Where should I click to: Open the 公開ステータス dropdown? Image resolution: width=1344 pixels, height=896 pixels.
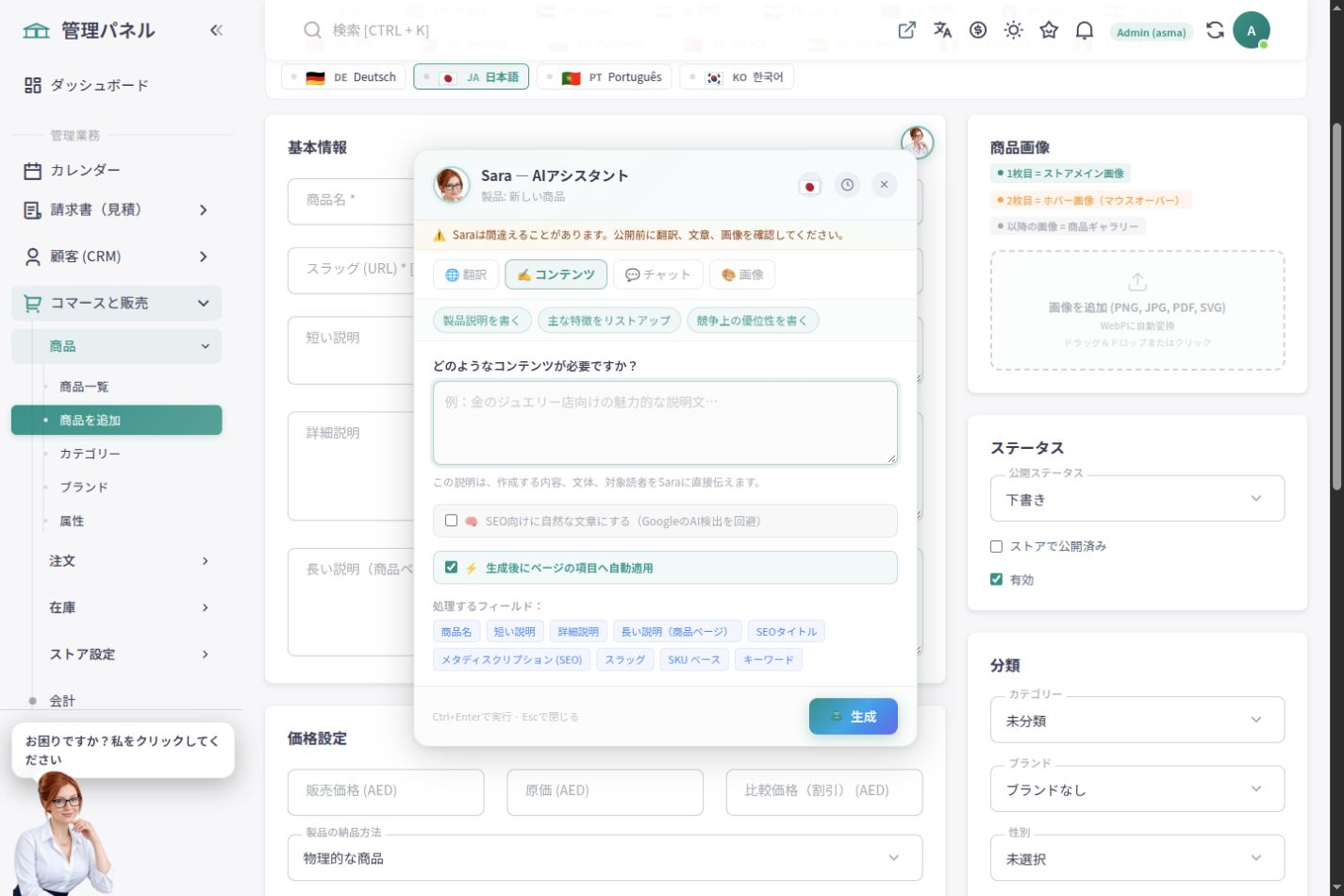[1137, 499]
